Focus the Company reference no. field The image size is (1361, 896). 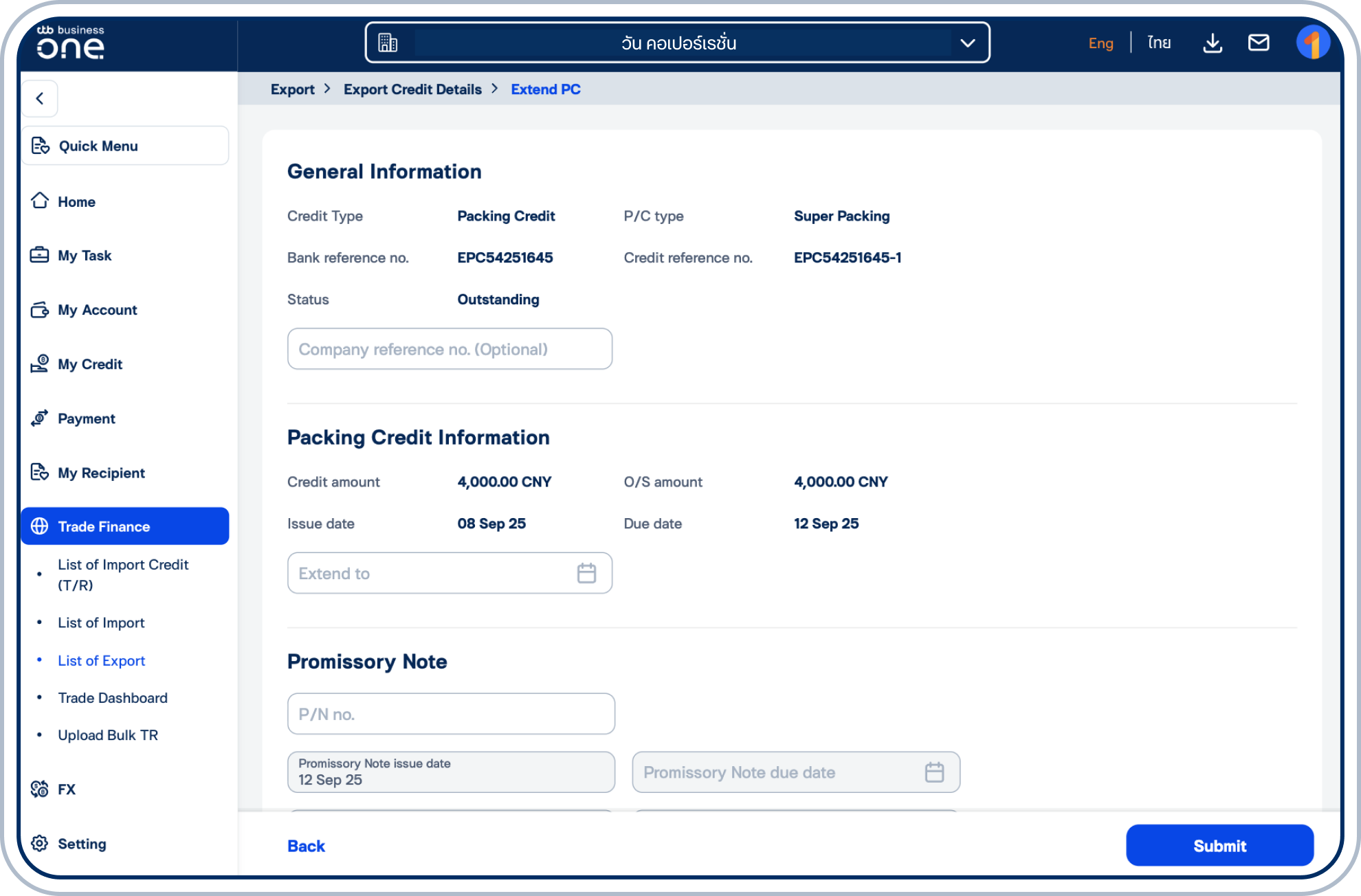(450, 349)
